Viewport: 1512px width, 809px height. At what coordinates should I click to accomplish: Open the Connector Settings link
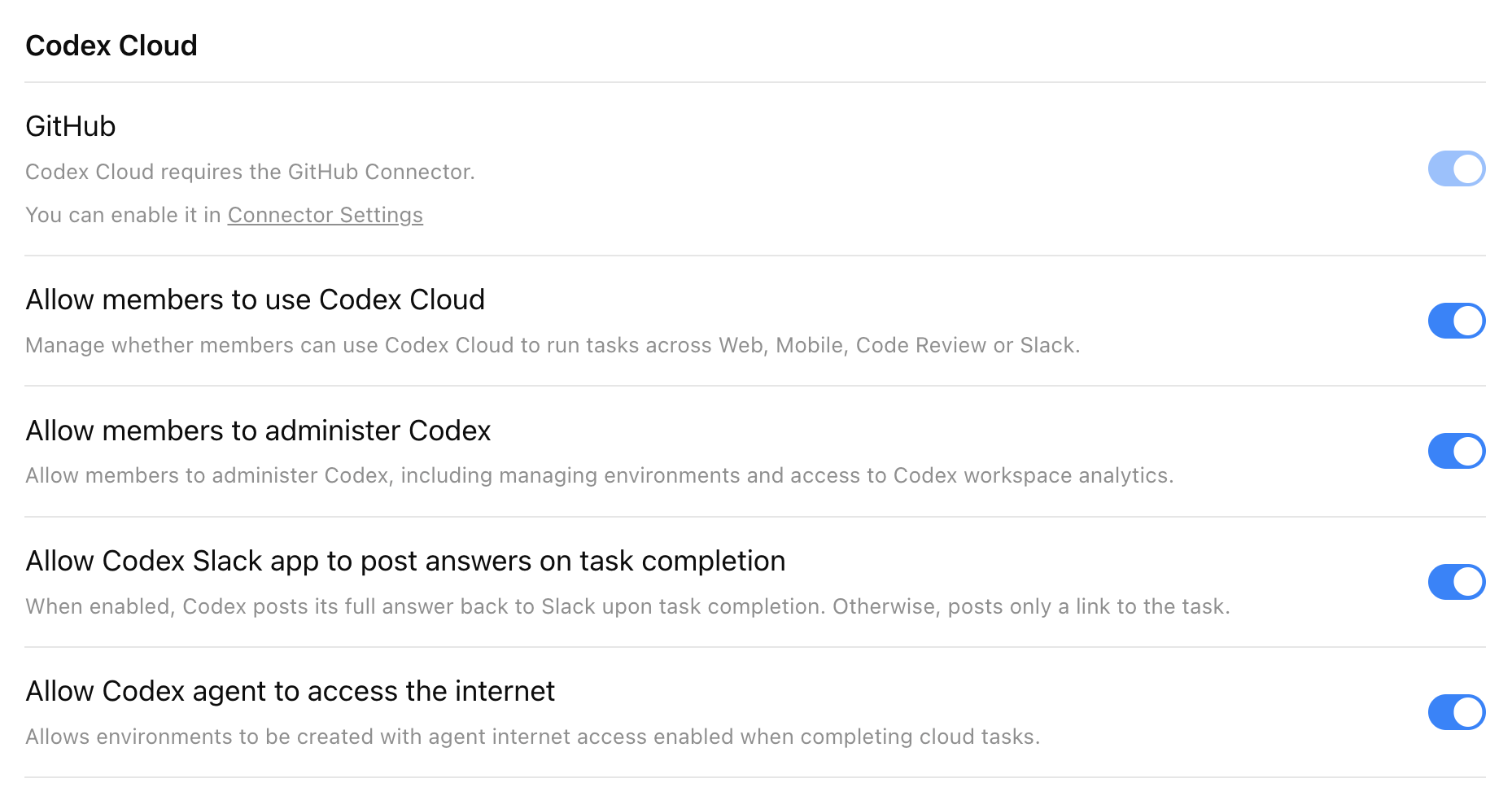coord(325,214)
